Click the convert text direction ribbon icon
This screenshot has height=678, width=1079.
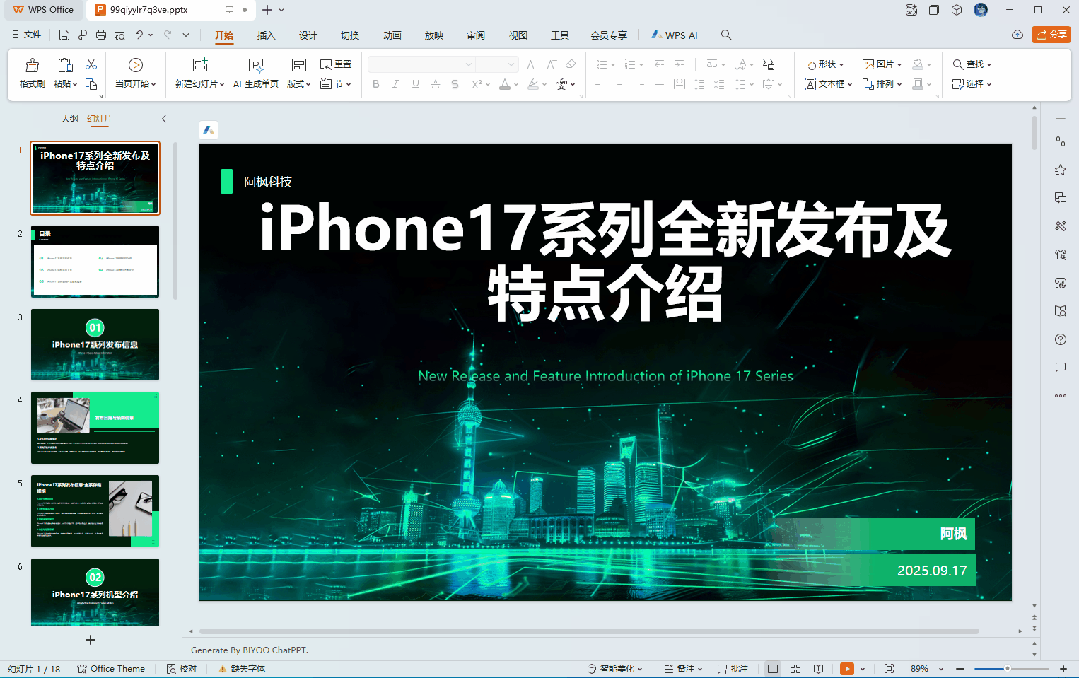(769, 64)
